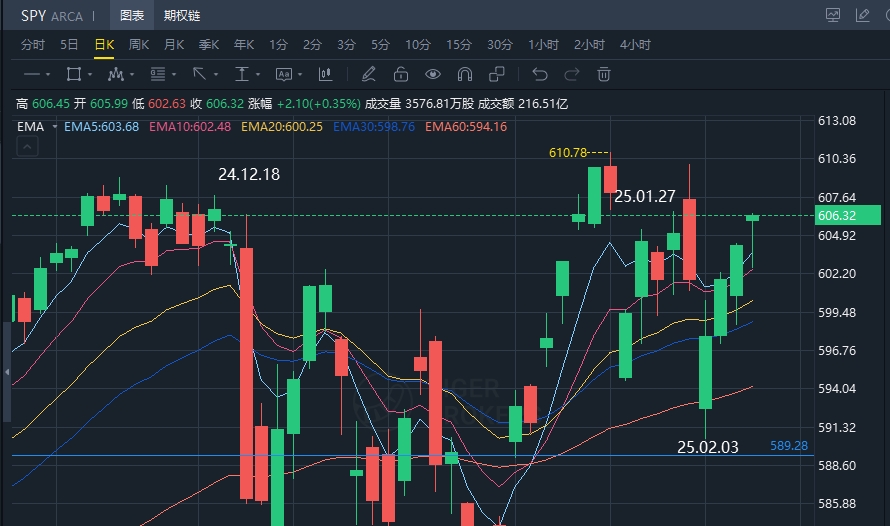Collapse the indicator legend chevron
Screen dimensions: 890x526
coord(27,148)
